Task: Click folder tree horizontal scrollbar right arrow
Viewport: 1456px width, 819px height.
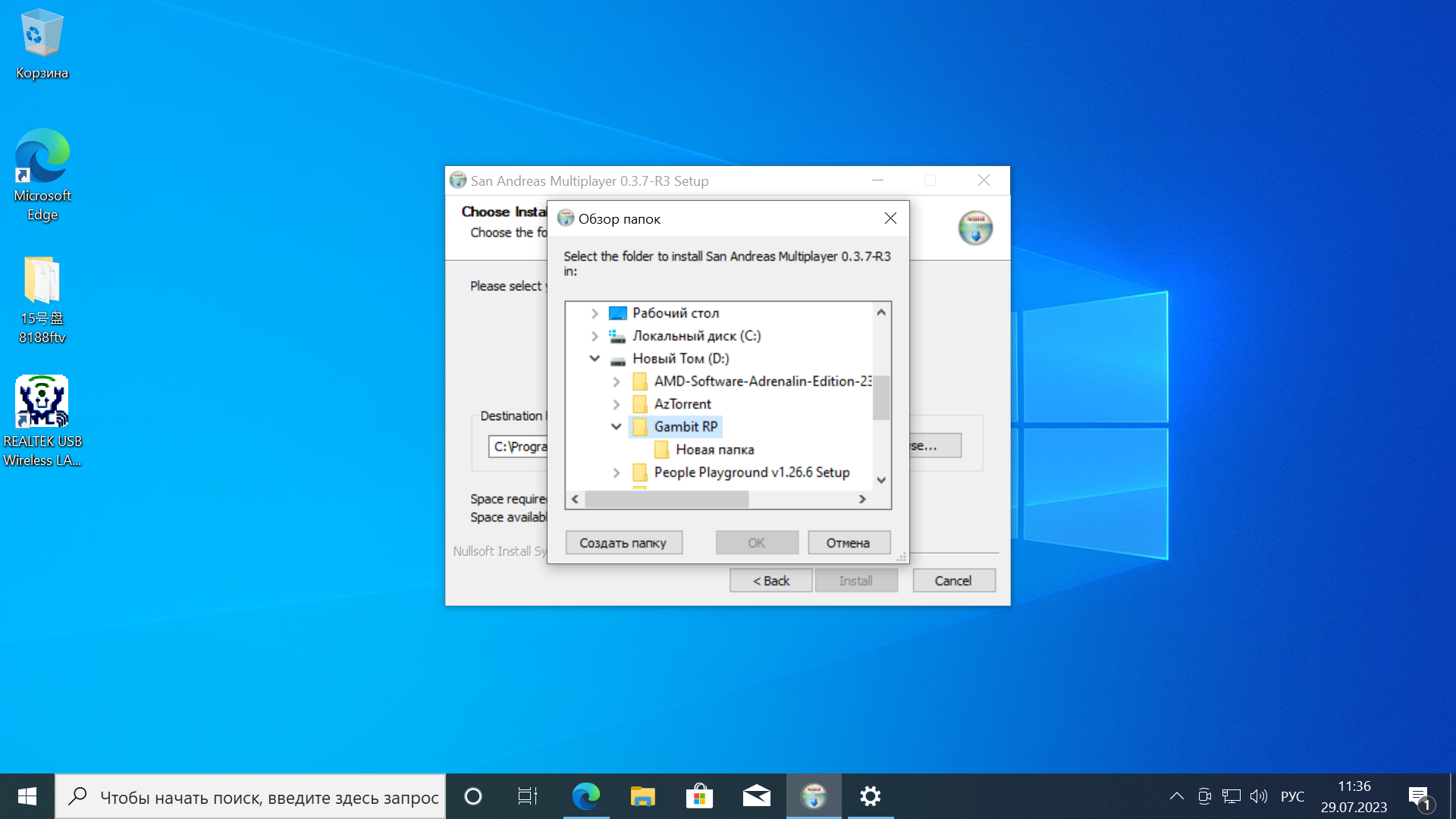Action: tap(862, 499)
